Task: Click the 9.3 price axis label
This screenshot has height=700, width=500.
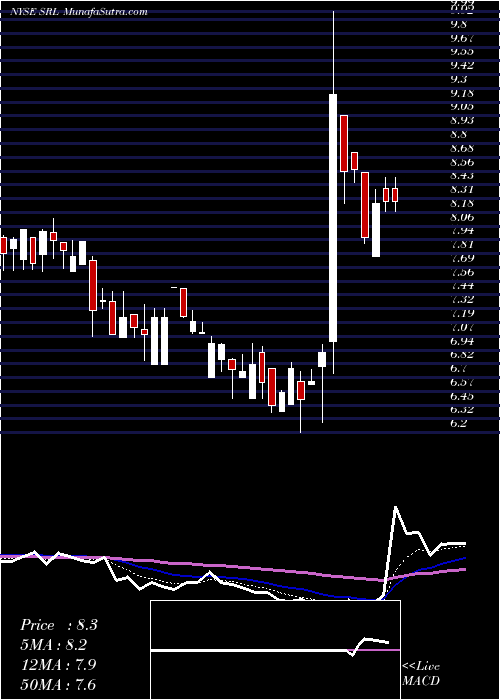Action: tap(459, 79)
